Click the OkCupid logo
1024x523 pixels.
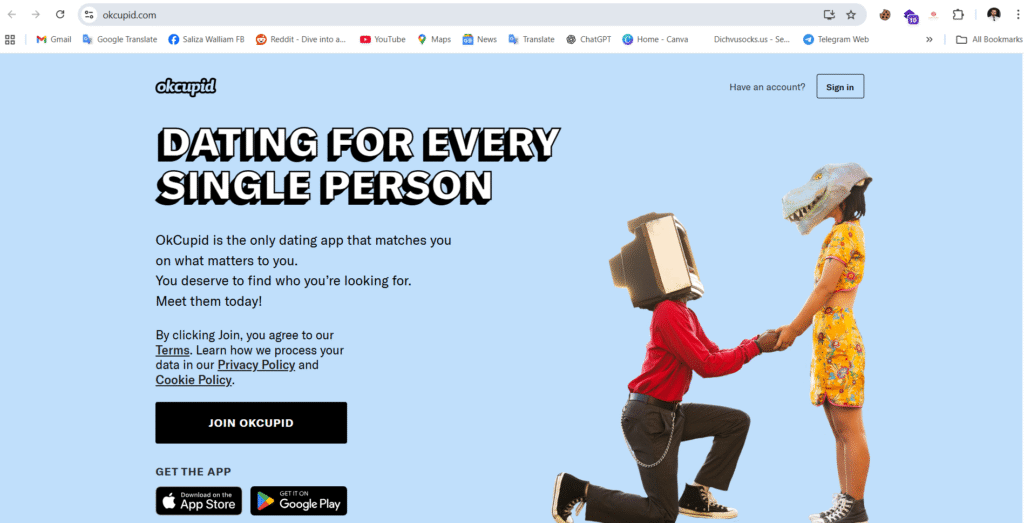coord(185,87)
